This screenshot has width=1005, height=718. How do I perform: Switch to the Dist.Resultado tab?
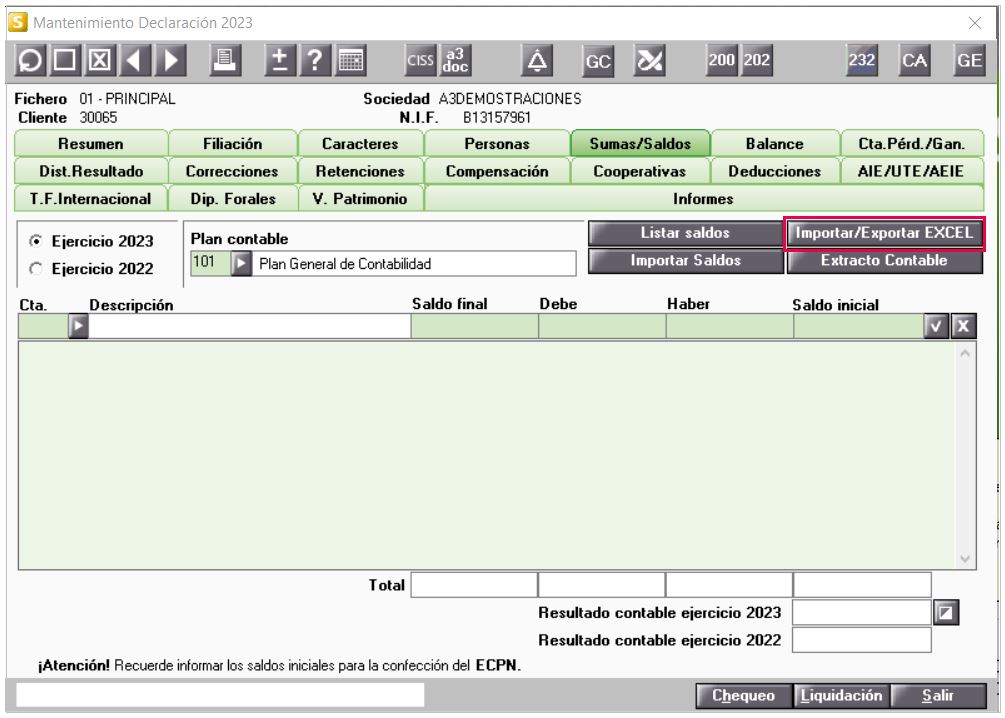[91, 171]
